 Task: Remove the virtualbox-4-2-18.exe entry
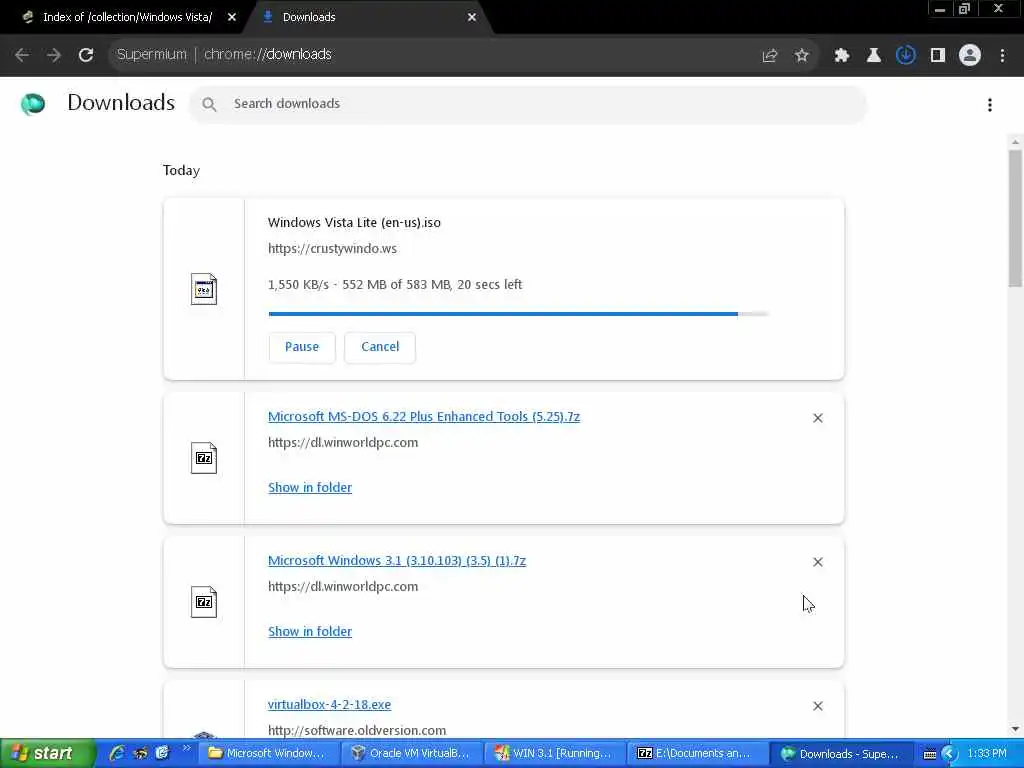click(818, 706)
